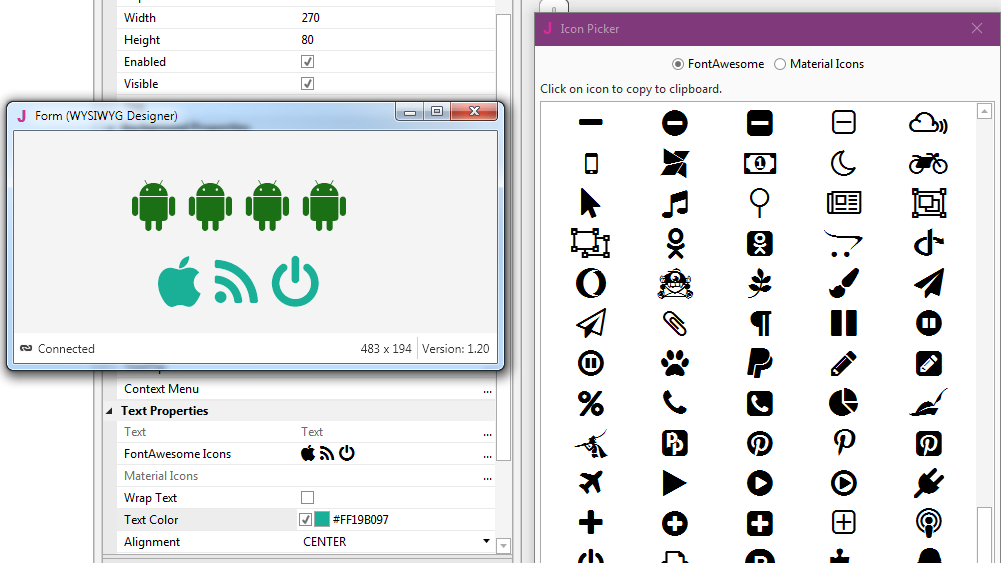Copy the leaf sprout icon
Screen dimensions: 1001x563
pyautogui.click(x=760, y=283)
